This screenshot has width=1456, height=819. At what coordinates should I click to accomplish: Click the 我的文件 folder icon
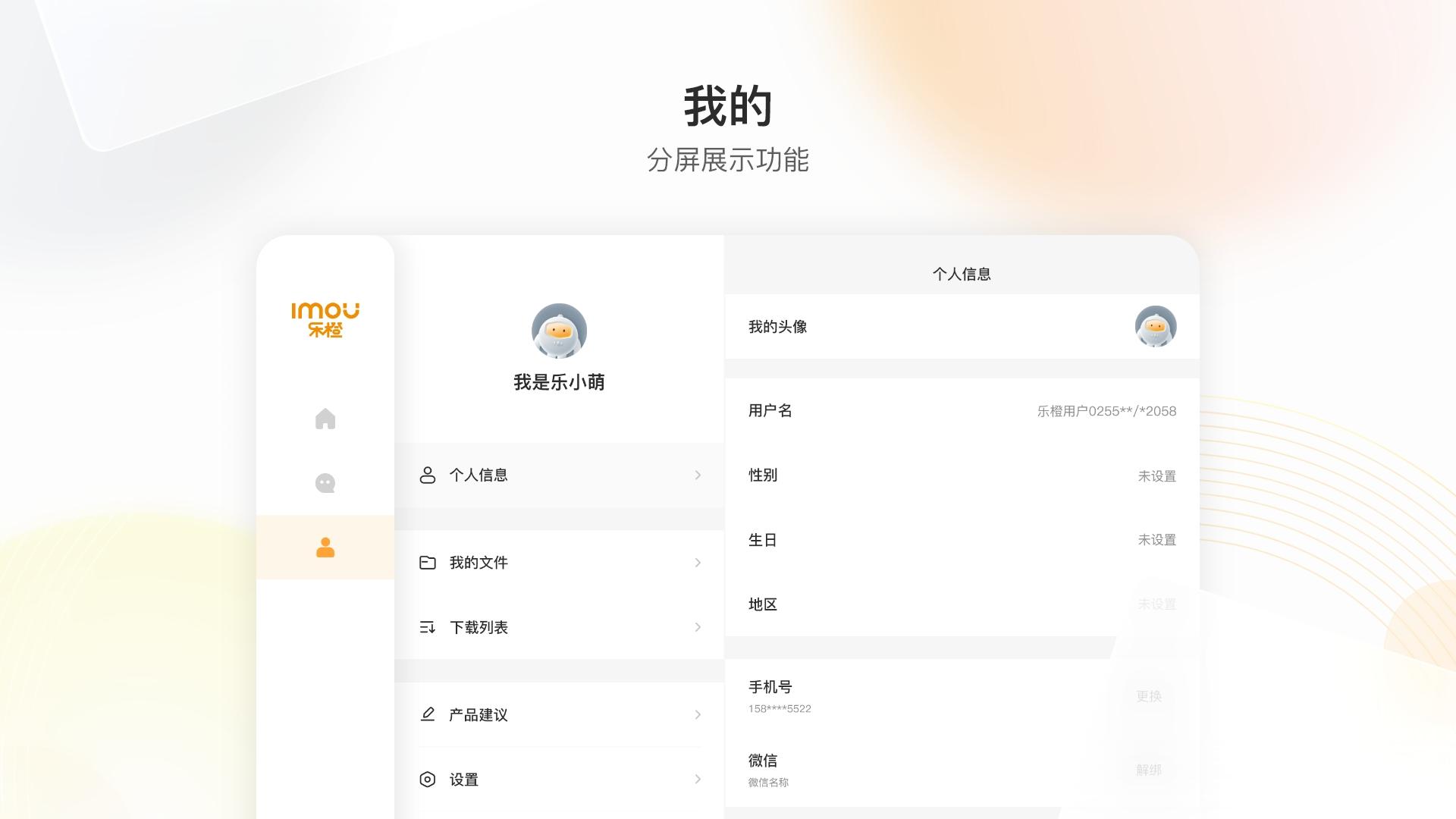tap(428, 563)
